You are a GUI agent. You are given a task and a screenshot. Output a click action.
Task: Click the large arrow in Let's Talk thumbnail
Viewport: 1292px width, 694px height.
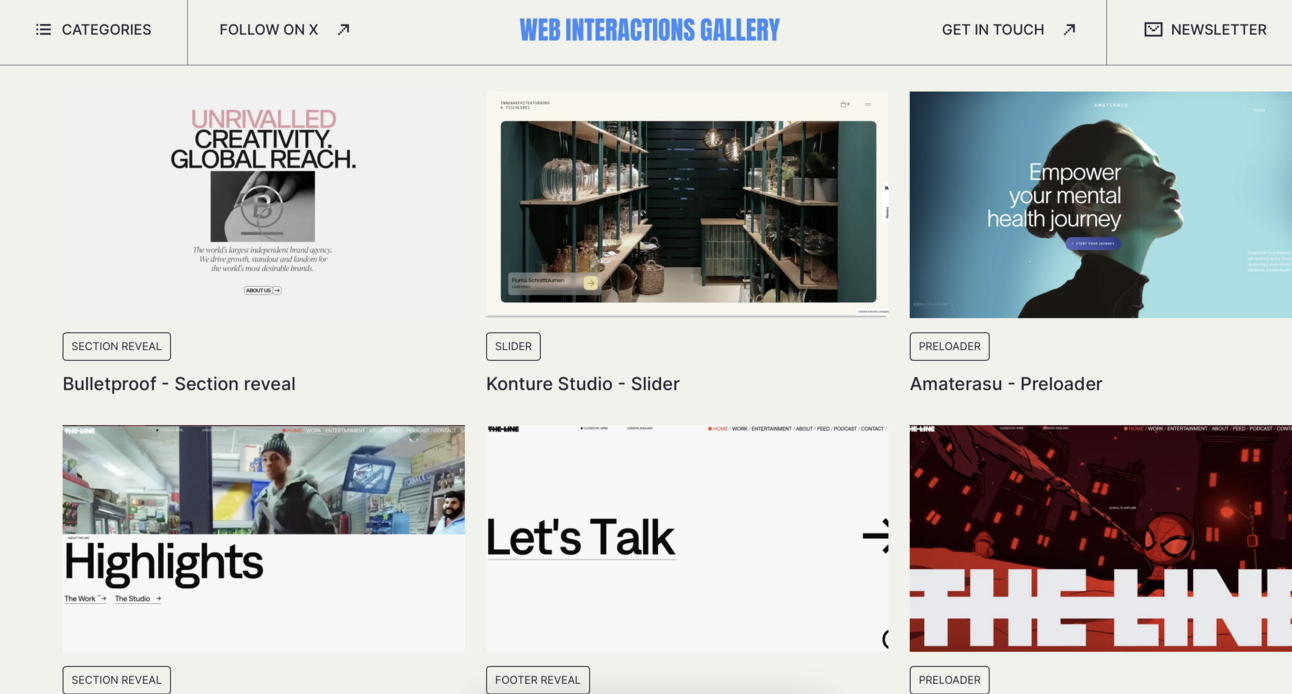(876, 537)
